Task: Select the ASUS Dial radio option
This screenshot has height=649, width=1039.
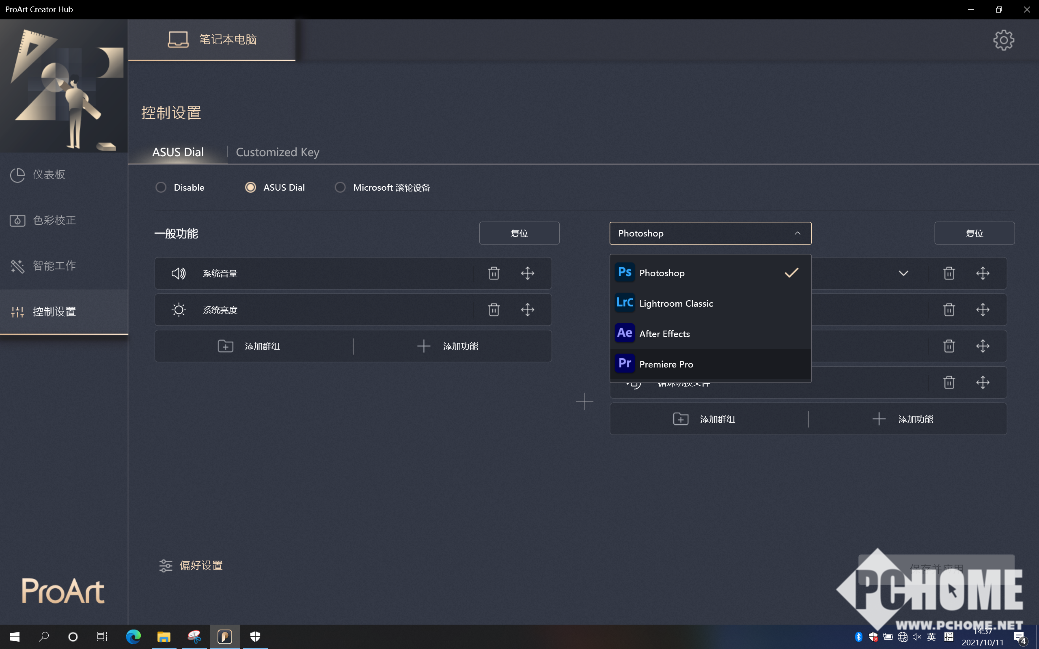Action: point(275,188)
